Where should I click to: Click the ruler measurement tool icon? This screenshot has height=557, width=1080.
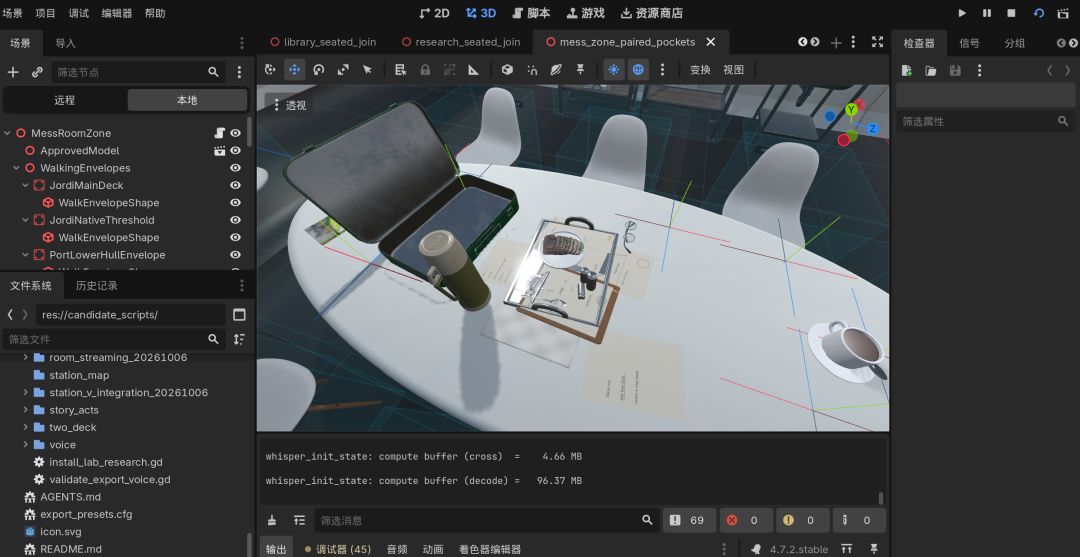tap(473, 70)
